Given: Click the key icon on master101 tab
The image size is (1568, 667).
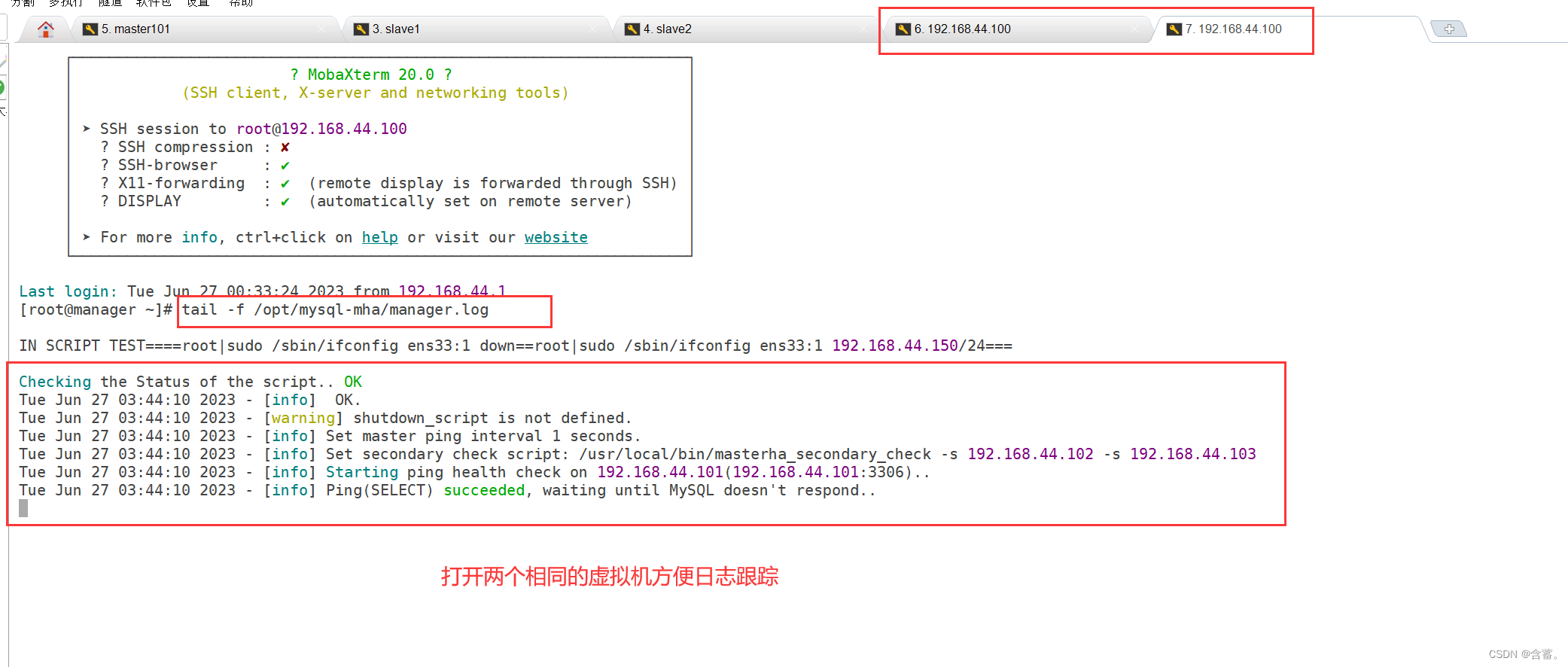Looking at the screenshot, I should 90,29.
